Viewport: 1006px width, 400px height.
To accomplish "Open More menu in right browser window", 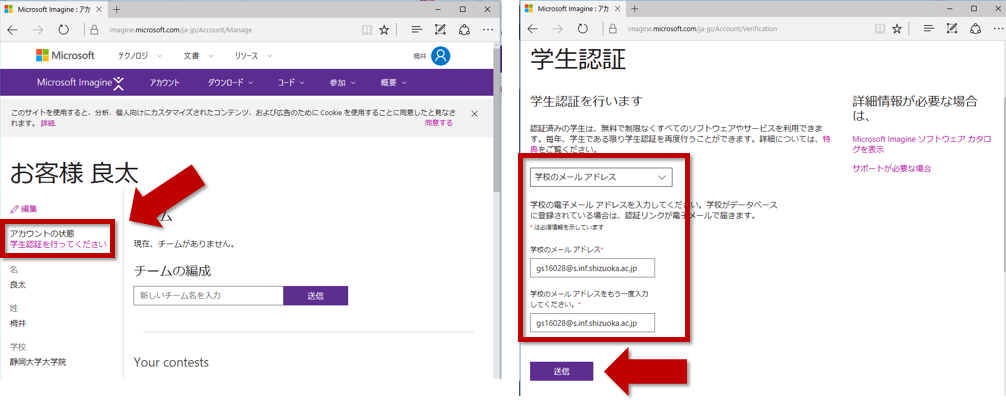I will click(x=1000, y=29).
